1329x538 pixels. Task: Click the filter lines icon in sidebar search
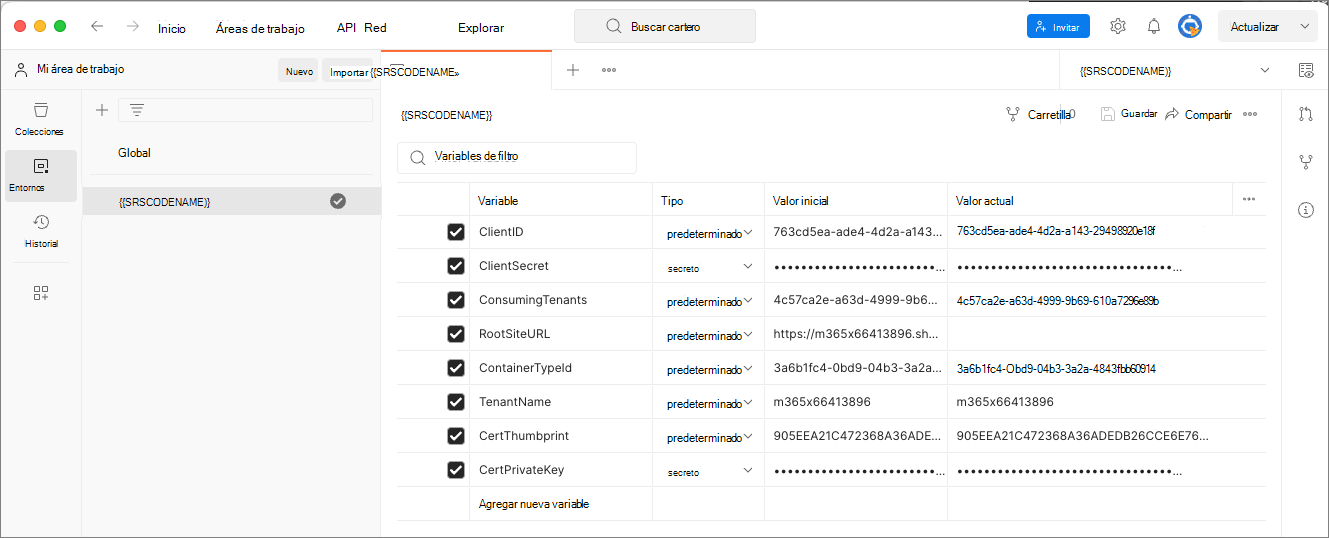[137, 110]
